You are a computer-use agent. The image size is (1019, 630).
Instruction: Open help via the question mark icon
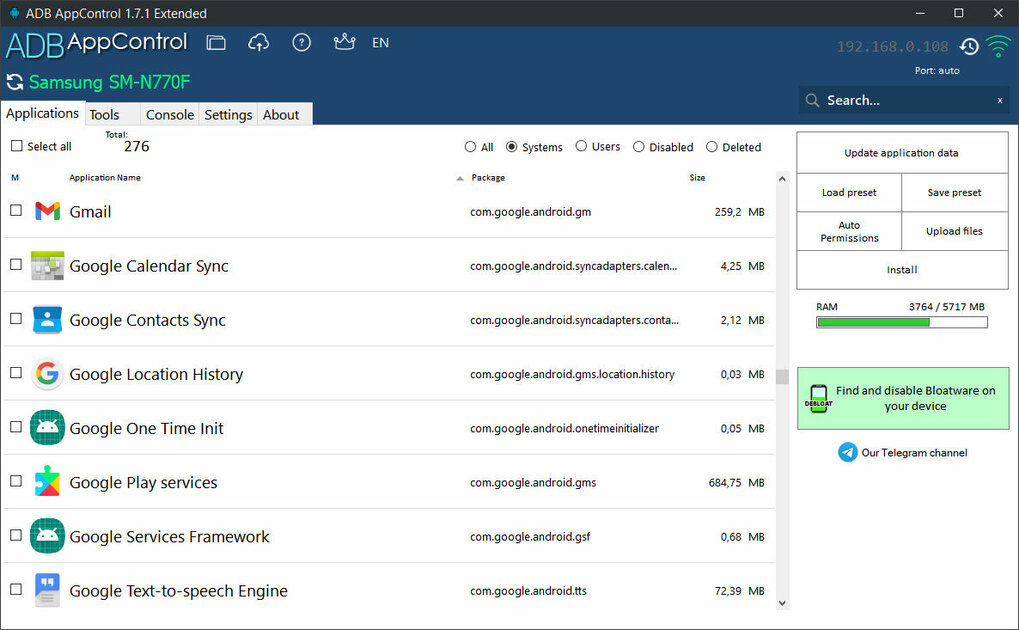click(x=301, y=43)
